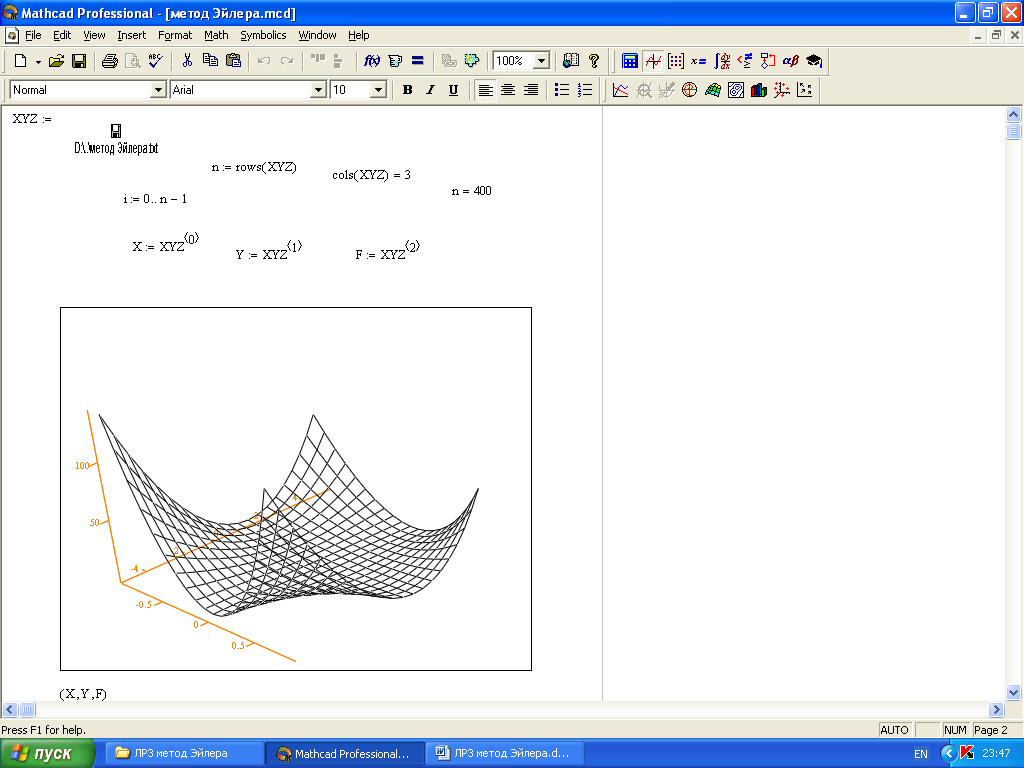Open the Evaluation x= palette
The image size is (1024, 768).
click(699, 61)
